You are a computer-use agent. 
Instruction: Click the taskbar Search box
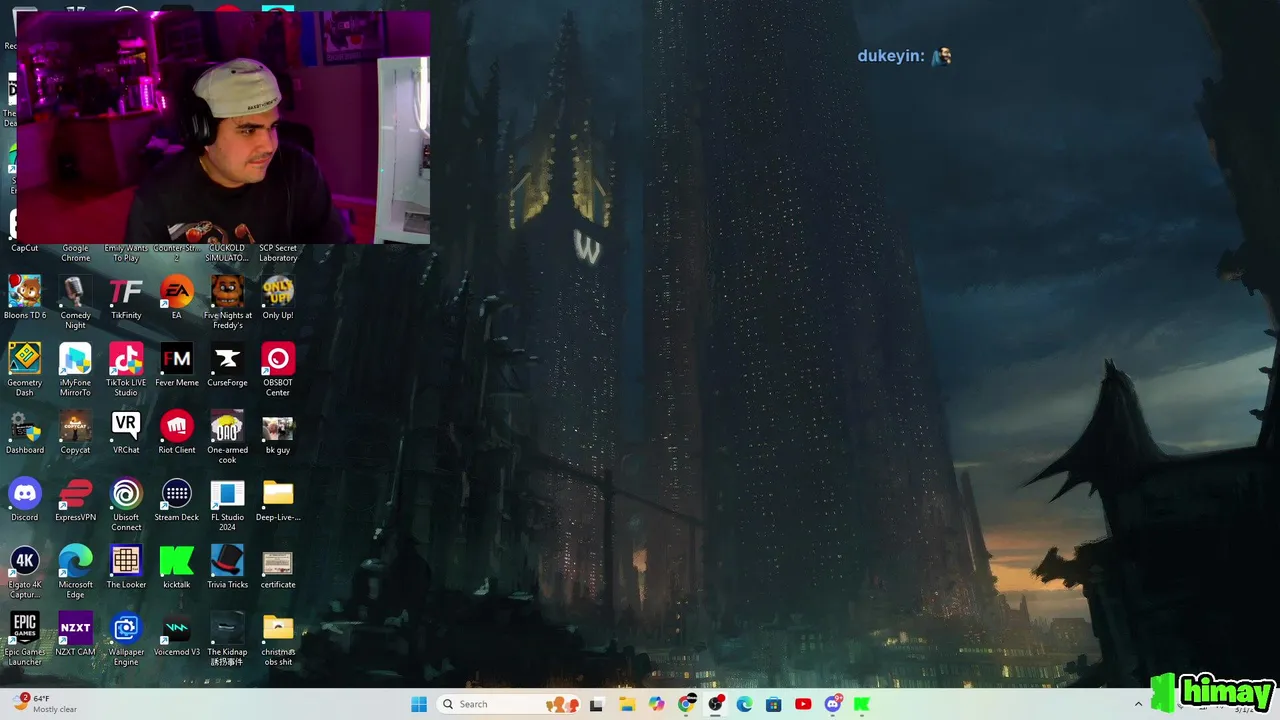[x=507, y=704]
